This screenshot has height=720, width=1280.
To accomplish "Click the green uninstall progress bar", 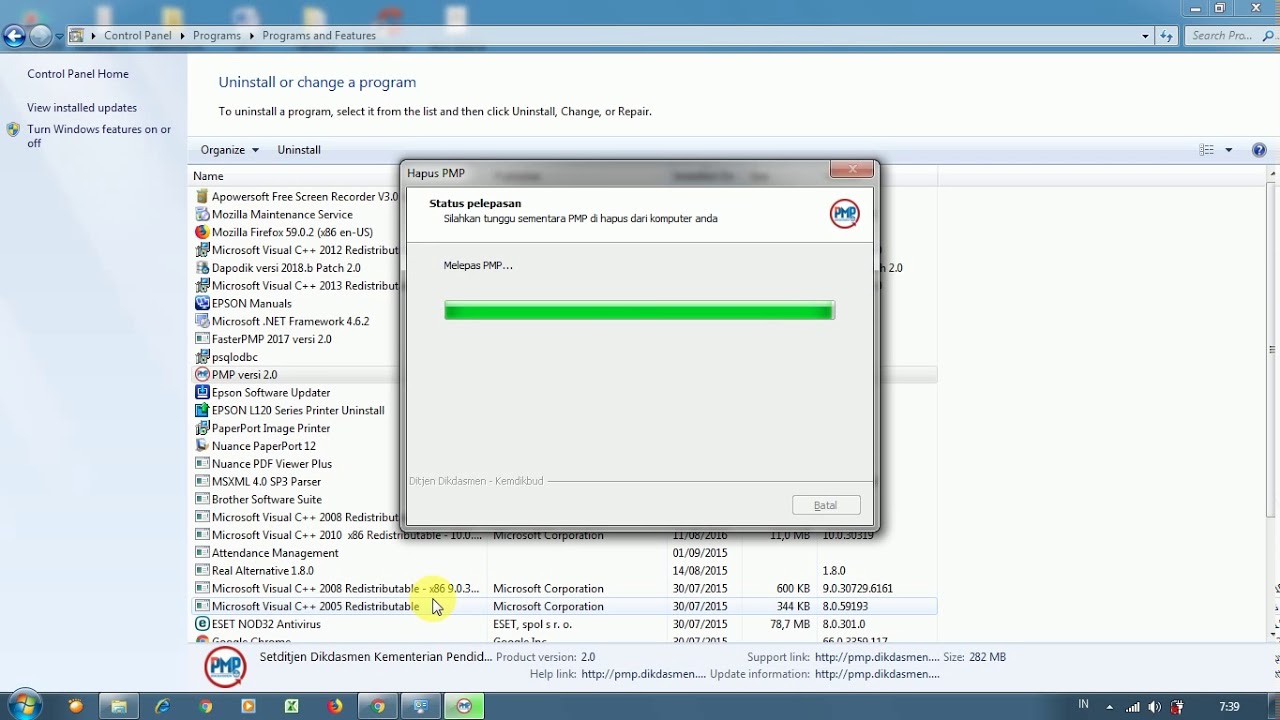I will point(639,311).
